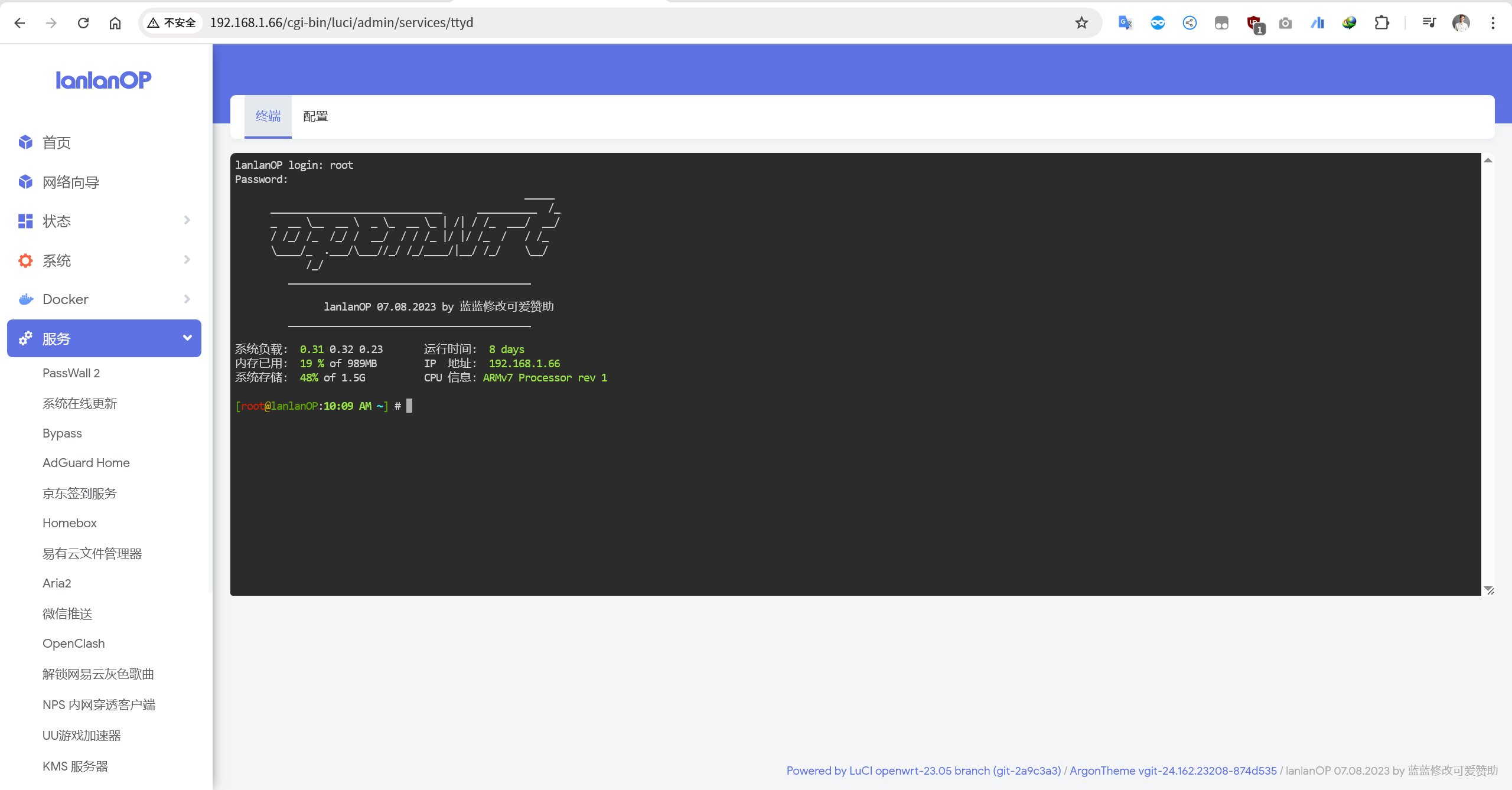The image size is (1512, 790).
Task: Click the 系统 orange gear icon
Action: (x=25, y=260)
